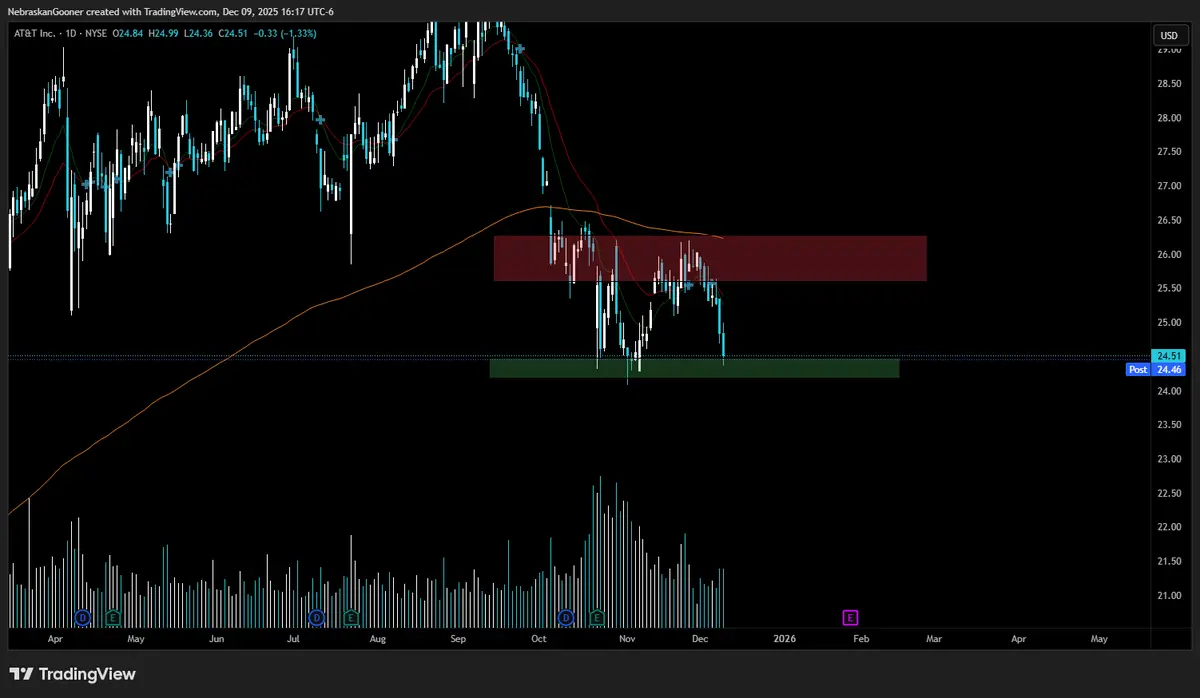Open the April dividend marker D
The image size is (1200, 698).
[82, 617]
